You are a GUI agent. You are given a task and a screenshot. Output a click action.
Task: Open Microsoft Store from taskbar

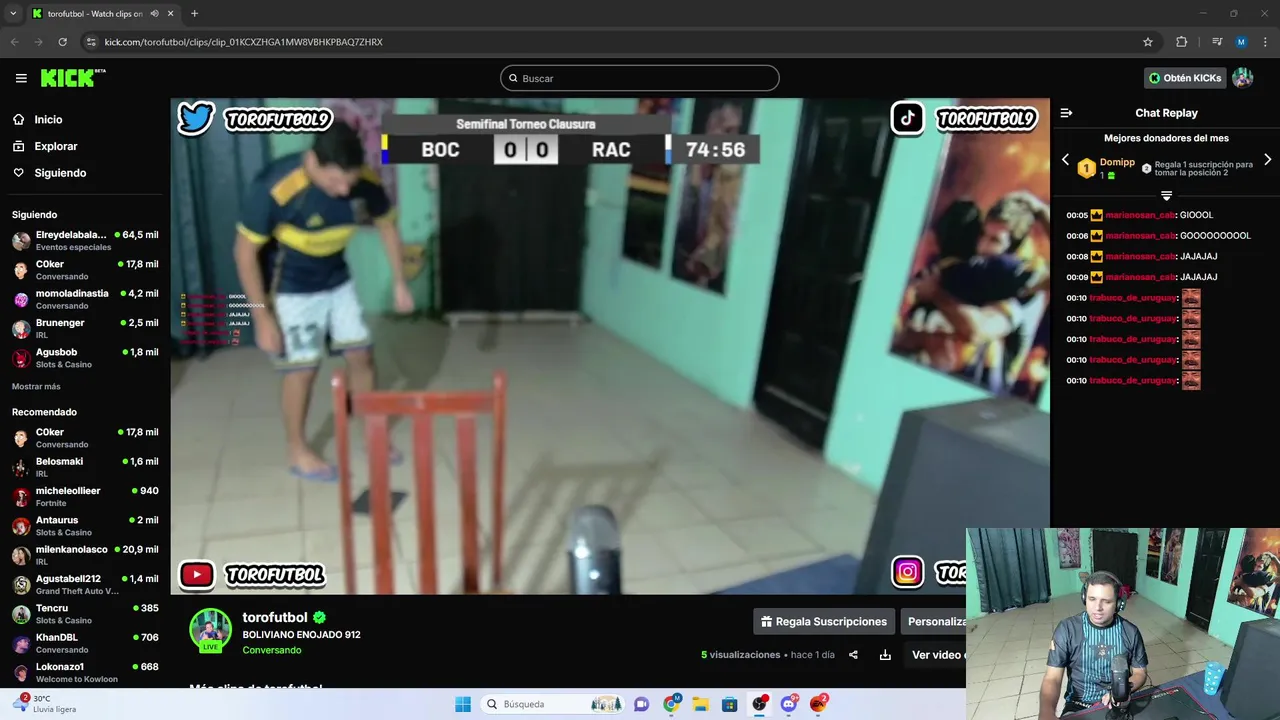click(x=730, y=704)
